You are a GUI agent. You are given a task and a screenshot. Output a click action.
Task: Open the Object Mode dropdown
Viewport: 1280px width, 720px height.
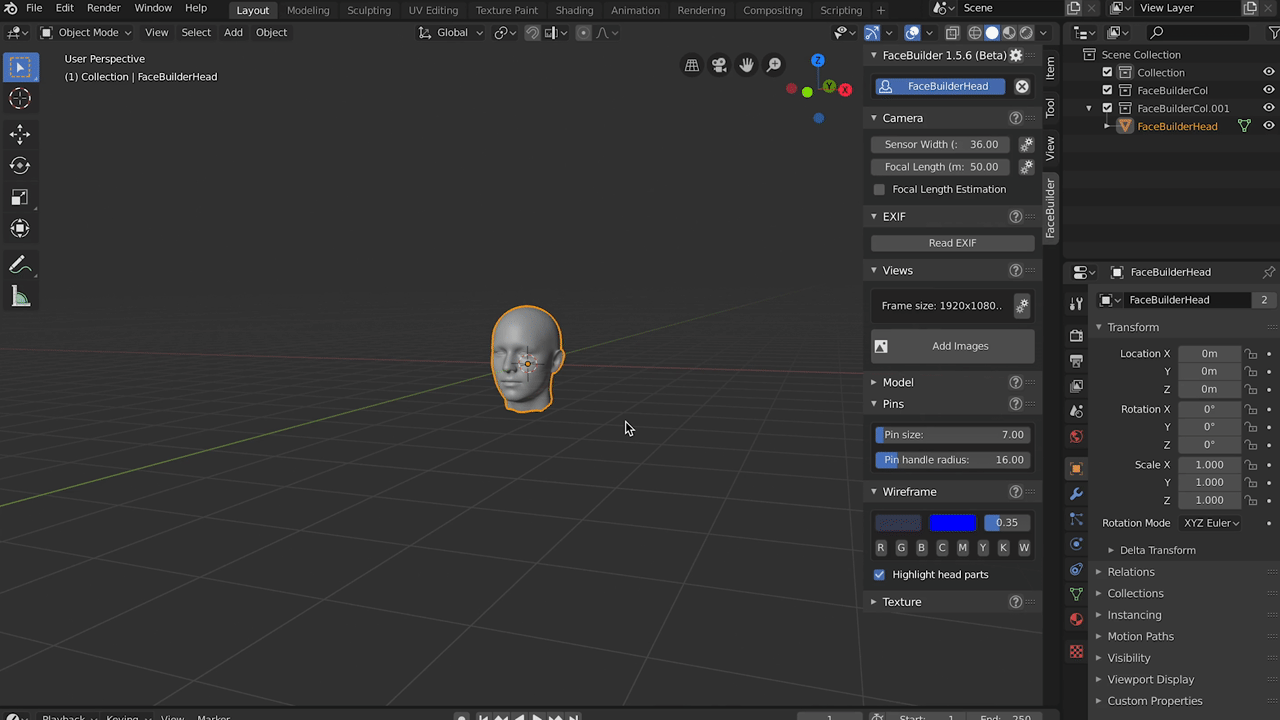tap(87, 32)
